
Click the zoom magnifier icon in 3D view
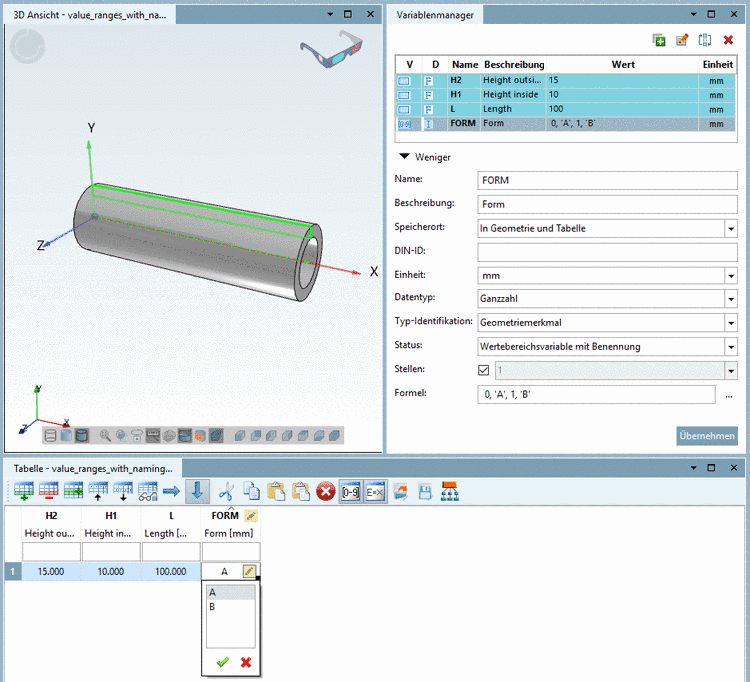(105, 436)
